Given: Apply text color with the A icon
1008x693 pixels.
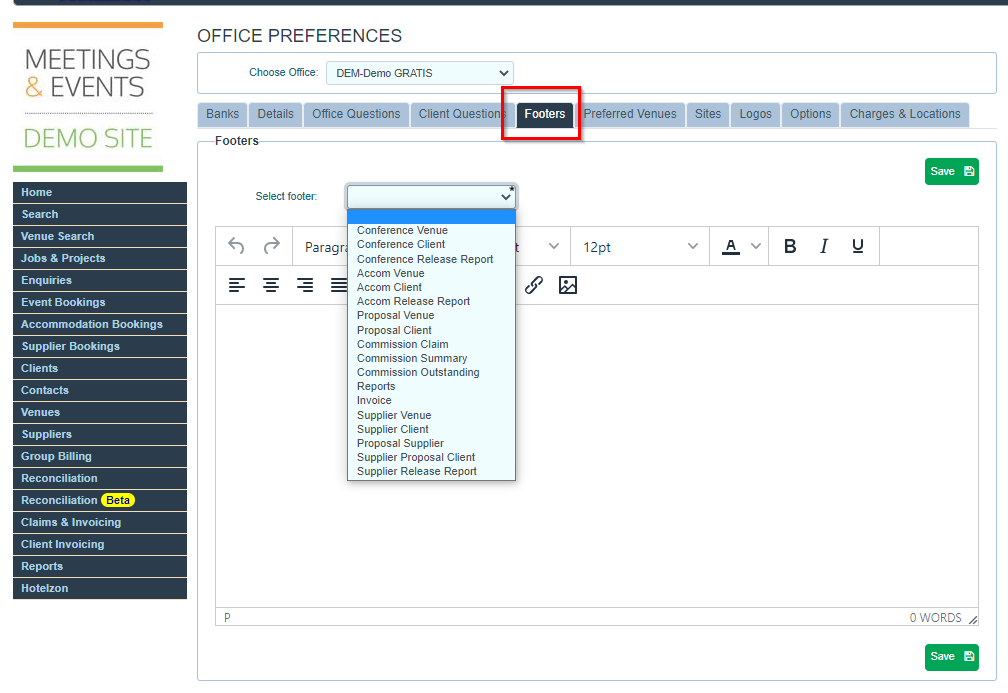Looking at the screenshot, I should click(730, 246).
